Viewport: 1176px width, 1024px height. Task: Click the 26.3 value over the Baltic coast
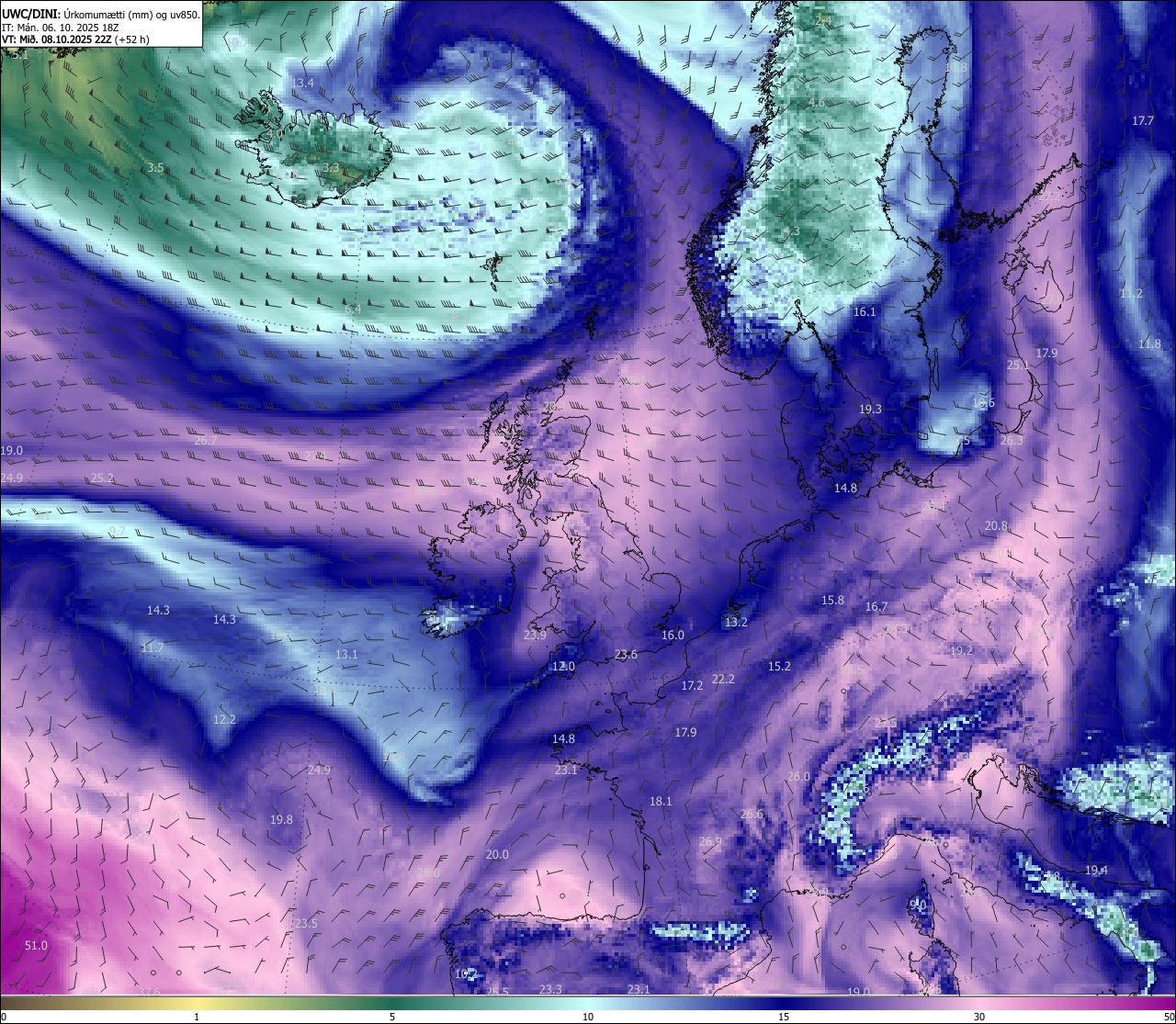[x=1011, y=441]
